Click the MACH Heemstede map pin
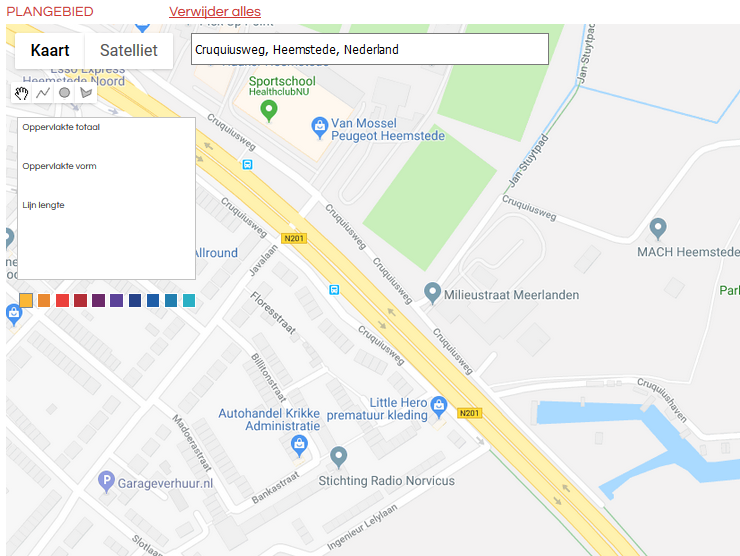The width and height of the screenshot is (740, 556). click(x=658, y=229)
